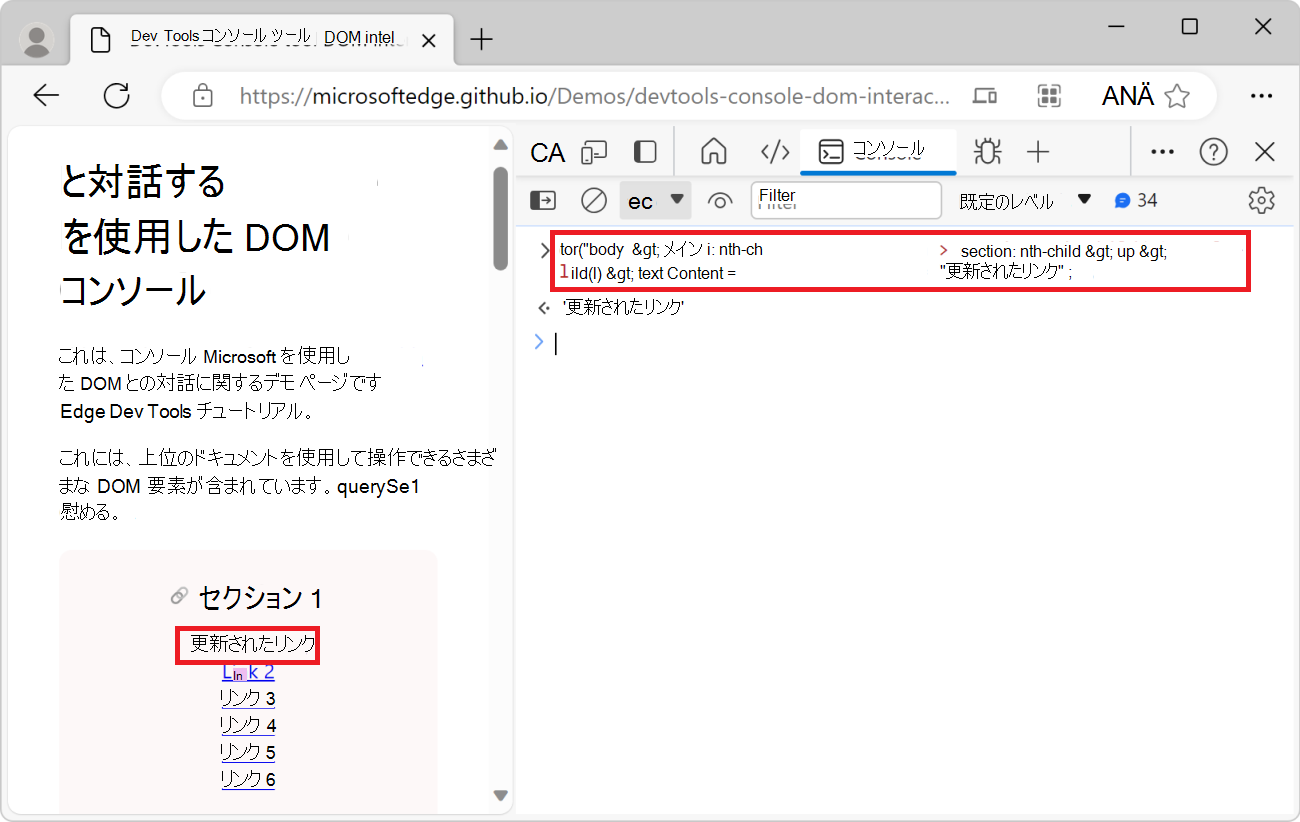
Task: Open the More Tools ellipsis menu in DevTools
Action: tap(1161, 152)
